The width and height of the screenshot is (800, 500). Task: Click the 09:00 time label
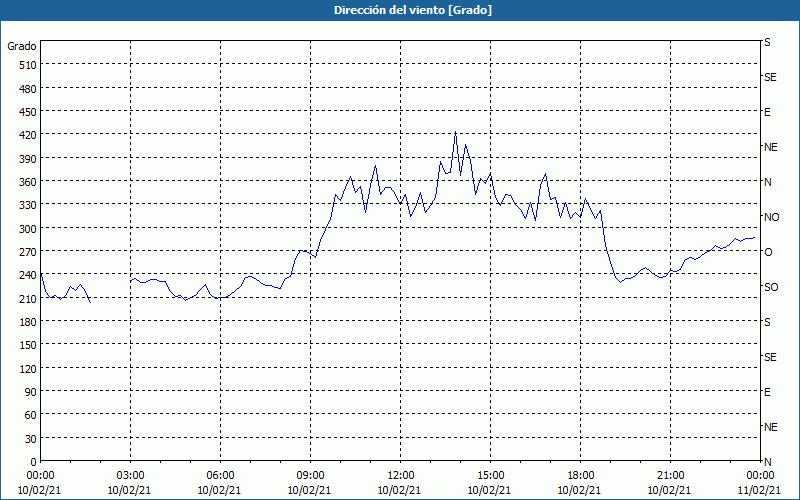pos(310,476)
